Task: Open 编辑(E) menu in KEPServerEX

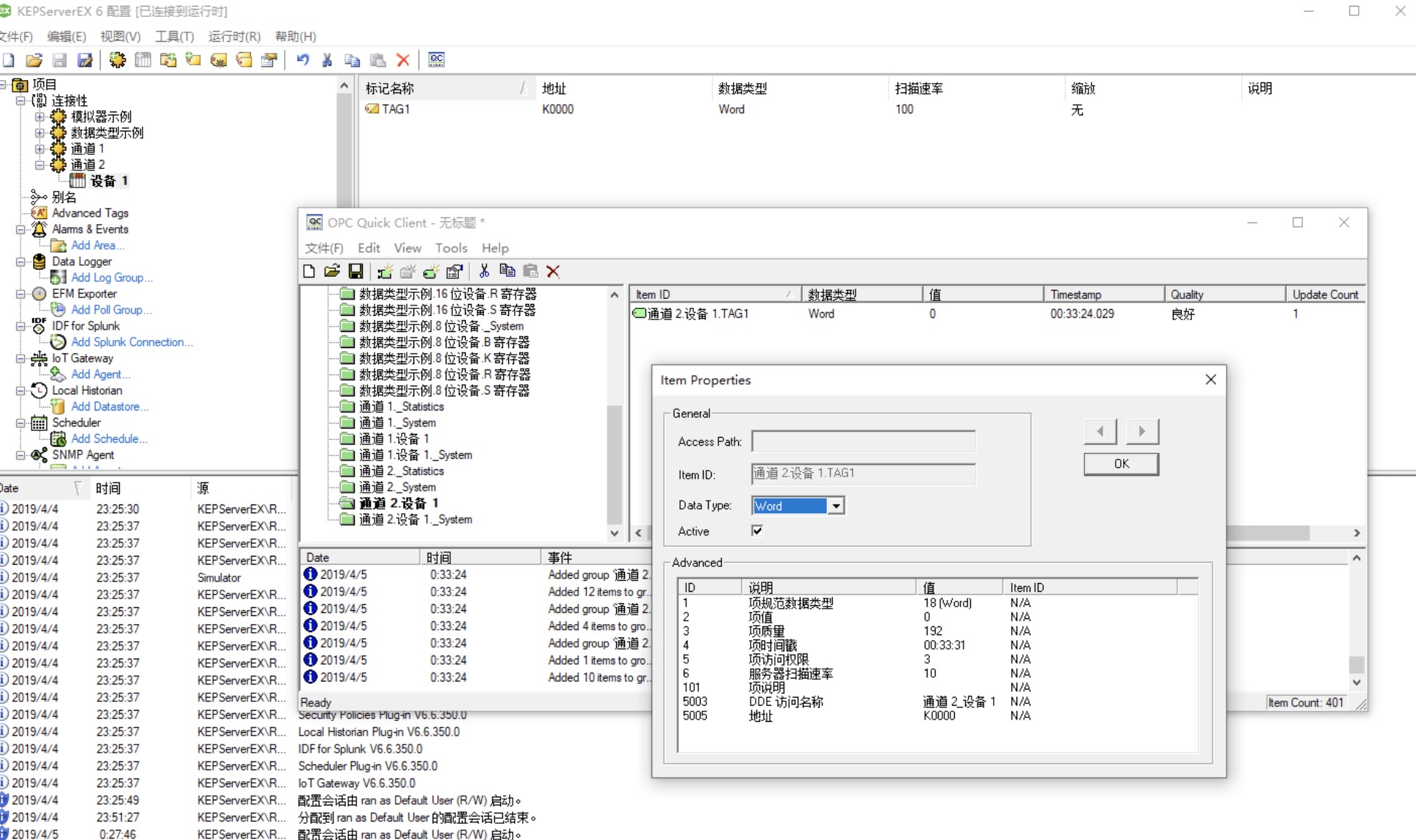Action: [66, 37]
